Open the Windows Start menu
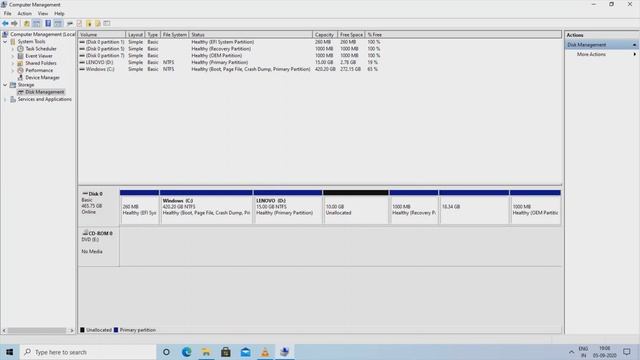640x360 pixels. (10, 352)
